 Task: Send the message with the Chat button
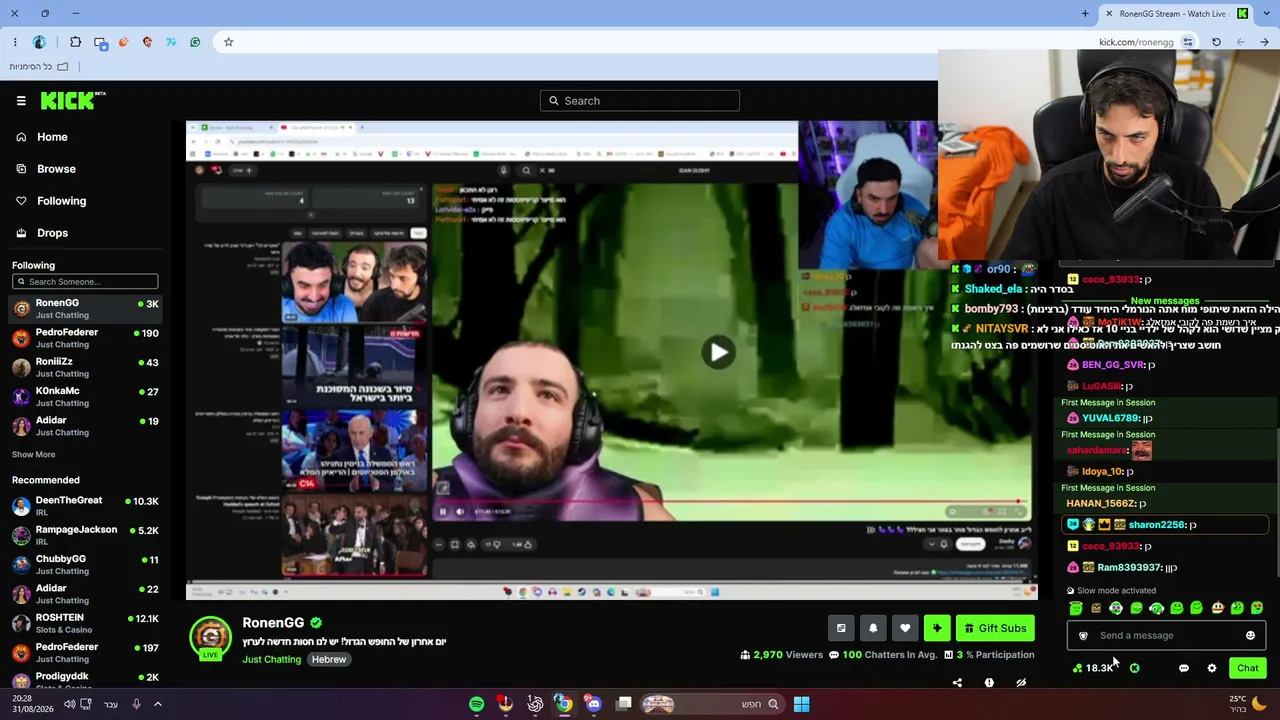pyautogui.click(x=1247, y=668)
